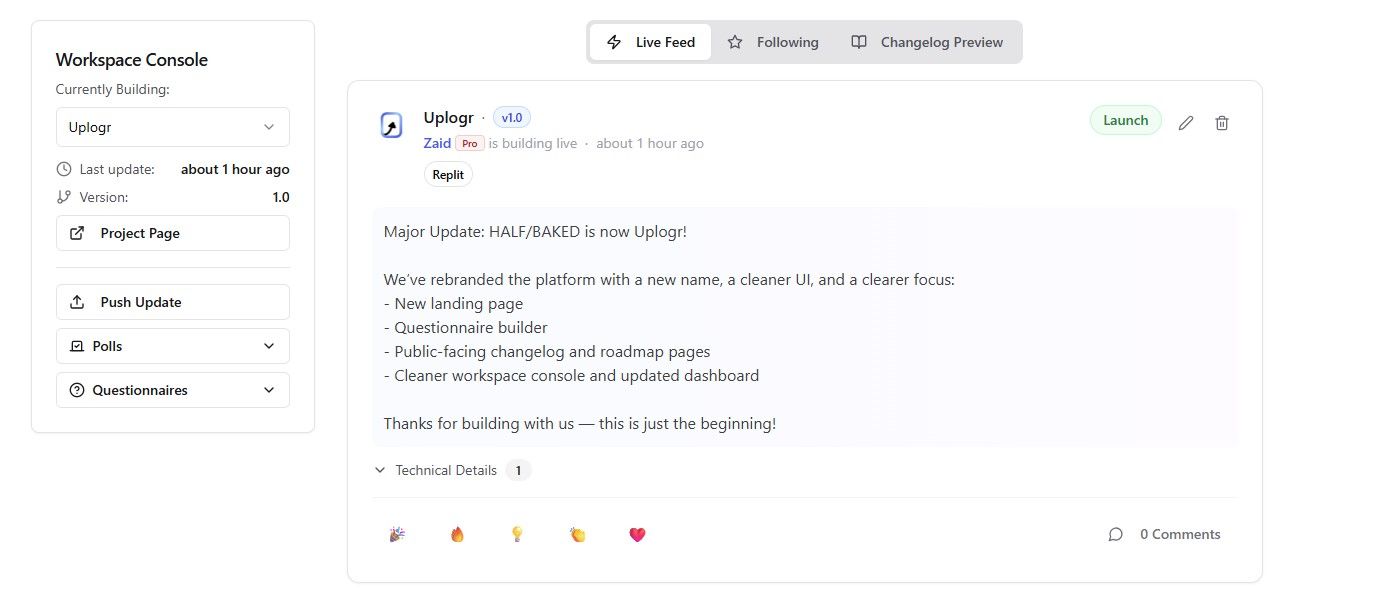1390x591 pixels.
Task: Click the Replit tag on the post
Action: point(448,174)
